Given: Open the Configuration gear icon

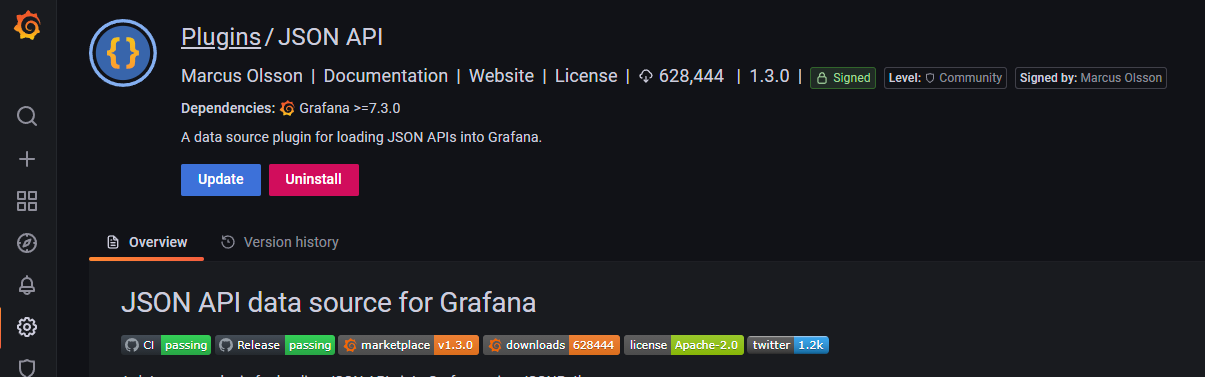Looking at the screenshot, I should (x=27, y=327).
